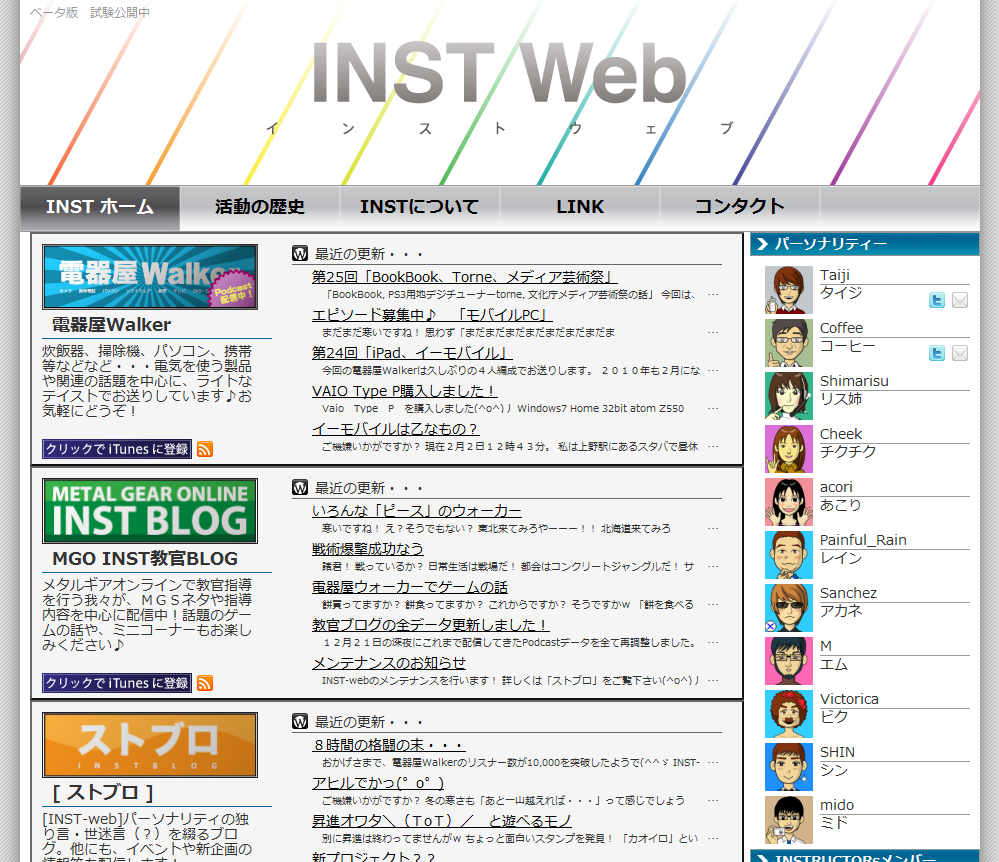Click the name Painful_Rain in sidebar
Image resolution: width=999 pixels, height=862 pixels.
(863, 540)
